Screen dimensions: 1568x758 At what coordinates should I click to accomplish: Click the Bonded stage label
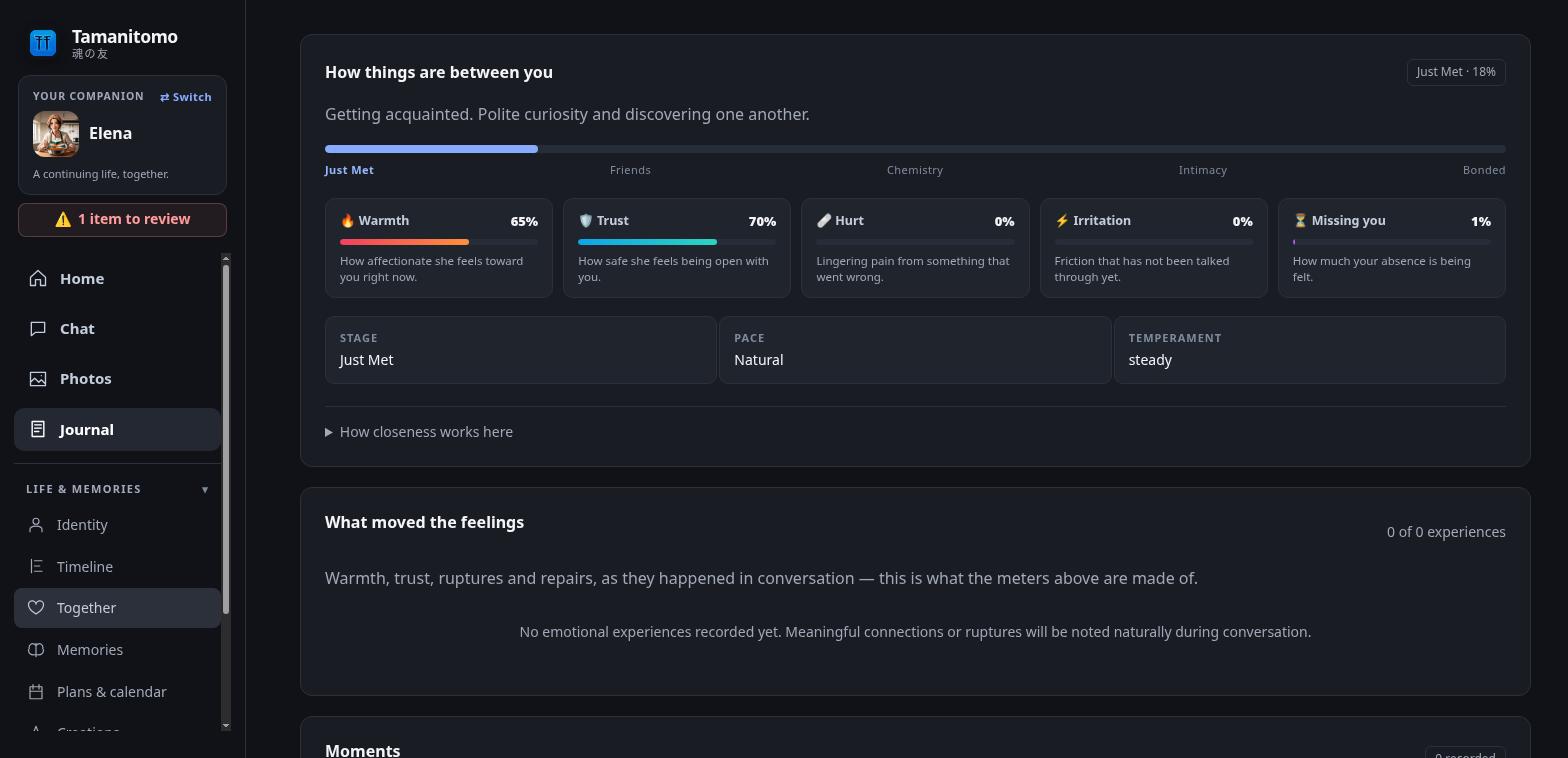(1484, 170)
